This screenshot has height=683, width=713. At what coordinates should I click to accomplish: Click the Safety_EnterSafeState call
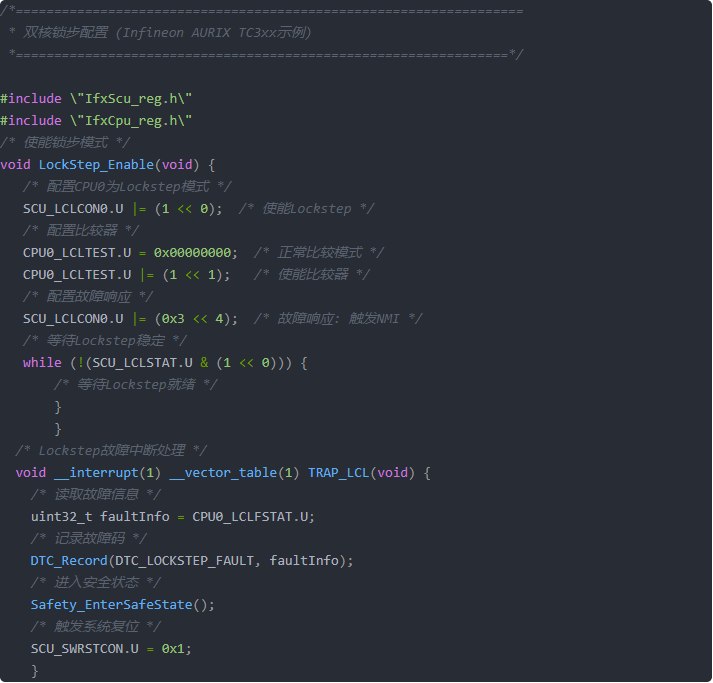coord(122,605)
